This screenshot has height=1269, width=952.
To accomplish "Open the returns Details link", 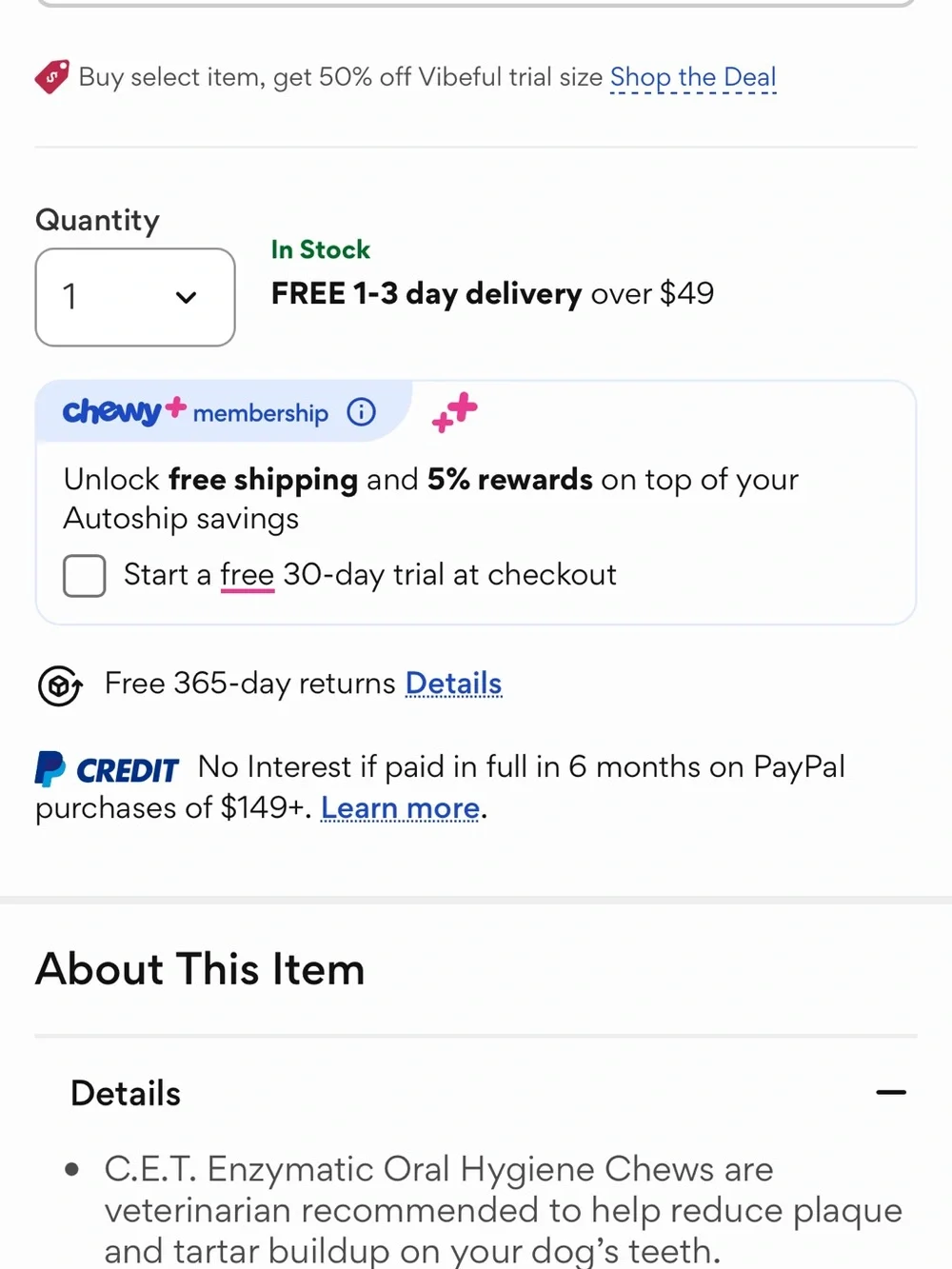I will (454, 684).
